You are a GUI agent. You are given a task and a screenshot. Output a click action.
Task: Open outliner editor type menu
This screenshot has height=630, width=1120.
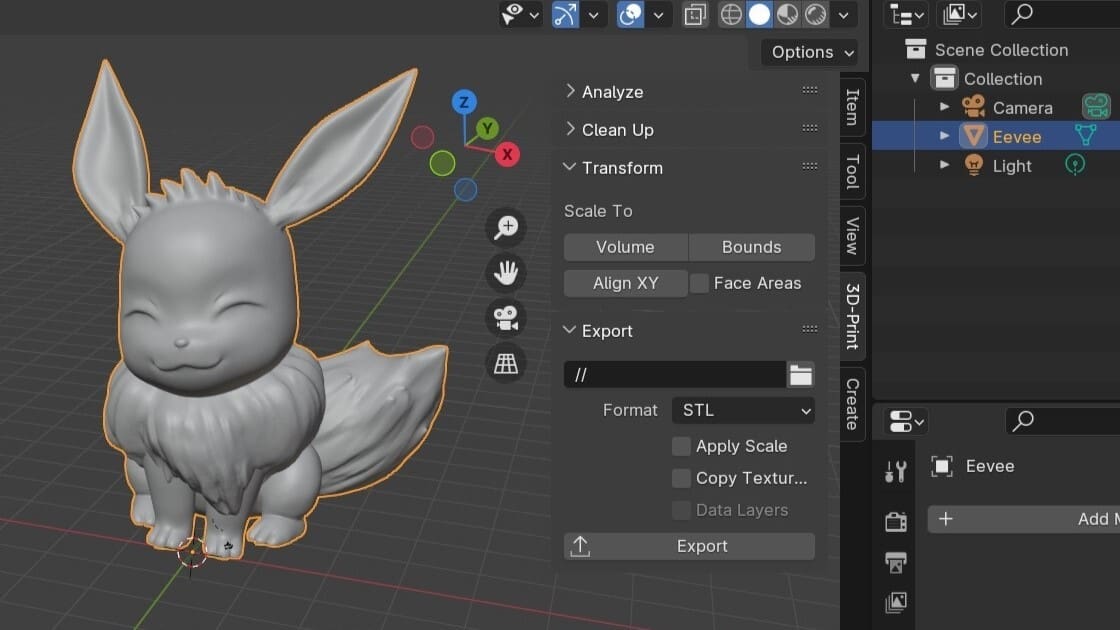point(906,14)
